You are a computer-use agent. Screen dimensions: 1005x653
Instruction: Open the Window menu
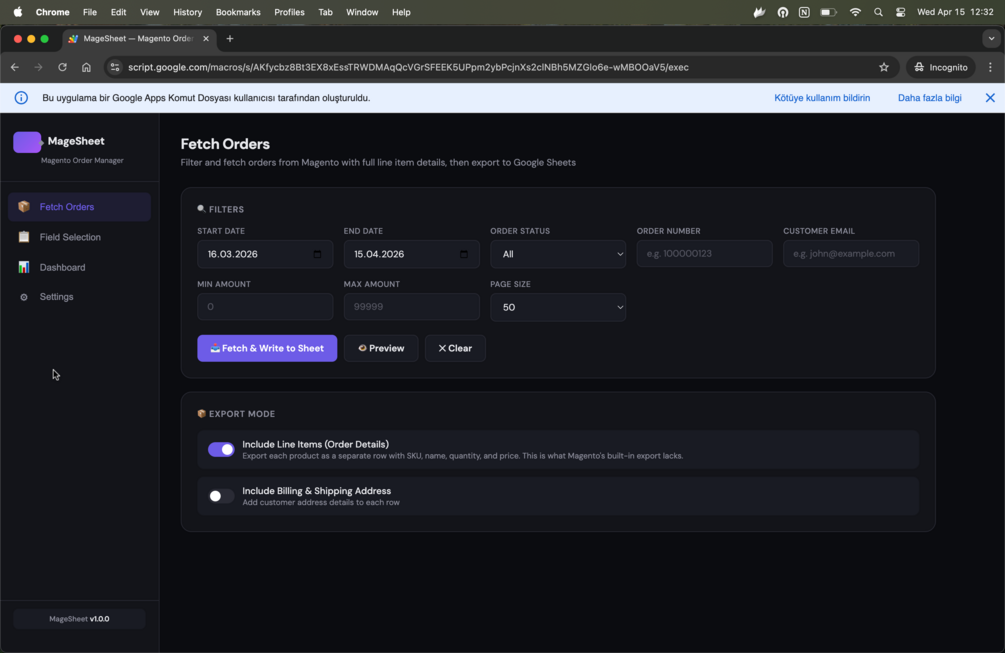click(x=362, y=12)
